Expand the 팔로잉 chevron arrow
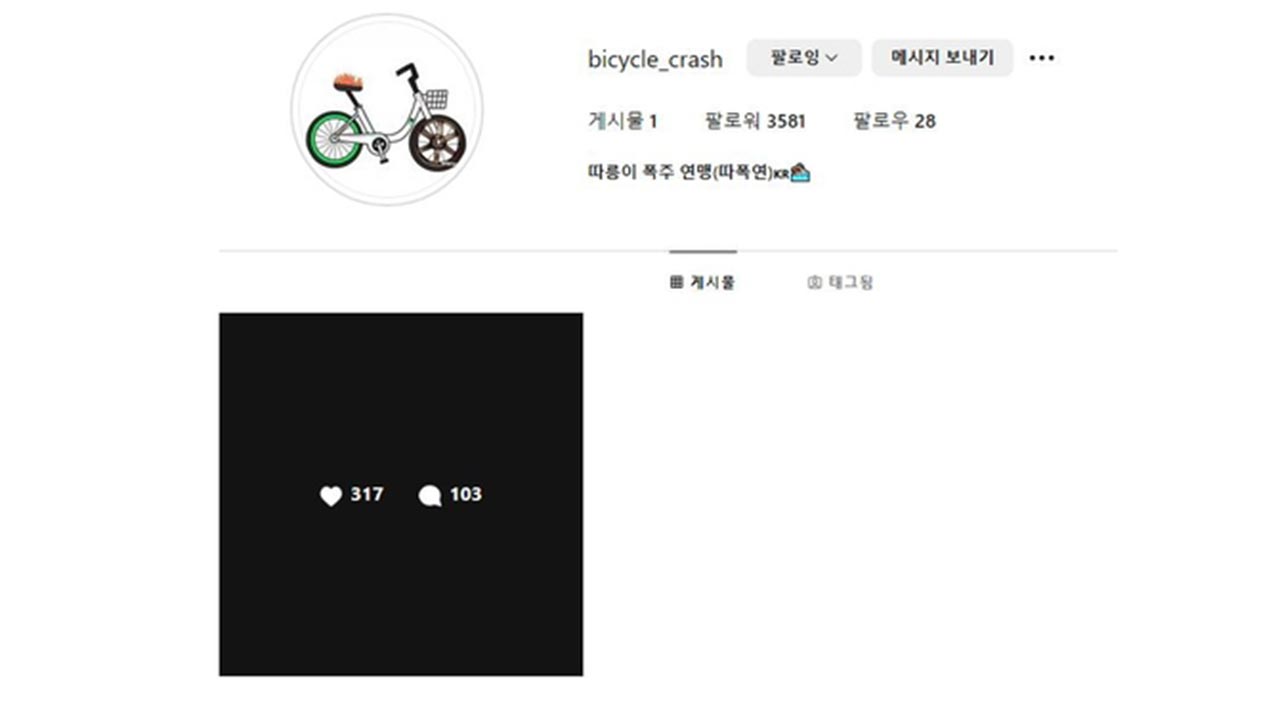Viewport: 1280px width, 720px height. [831, 58]
